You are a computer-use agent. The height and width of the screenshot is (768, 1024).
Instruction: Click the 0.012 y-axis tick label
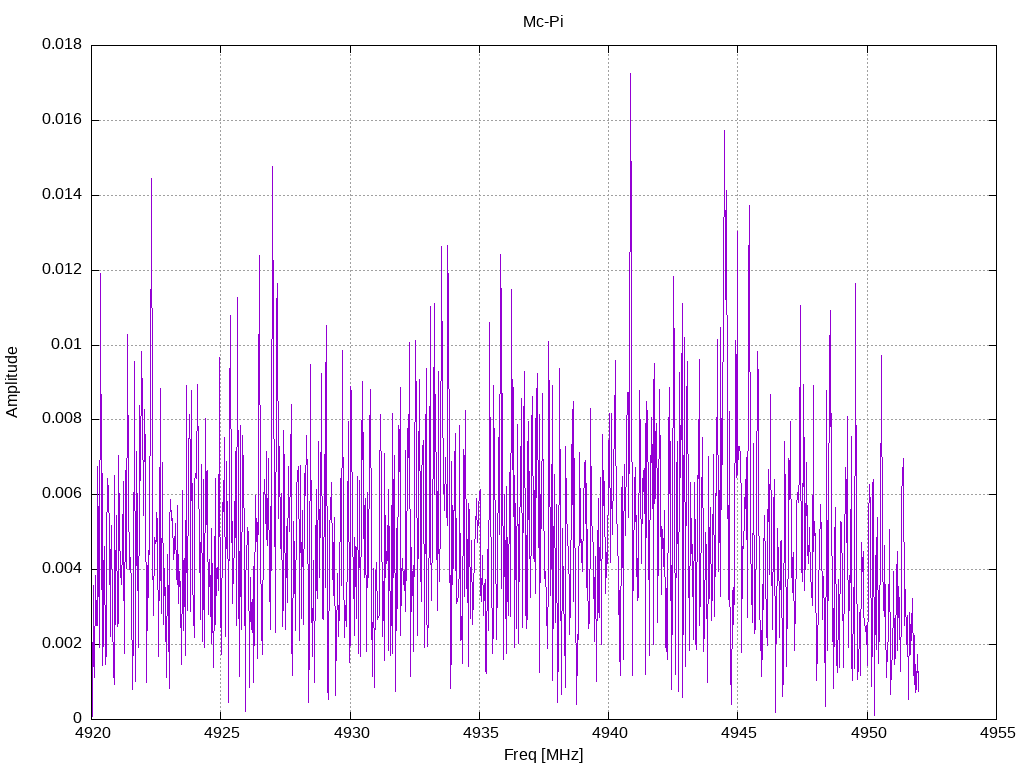coord(62,270)
